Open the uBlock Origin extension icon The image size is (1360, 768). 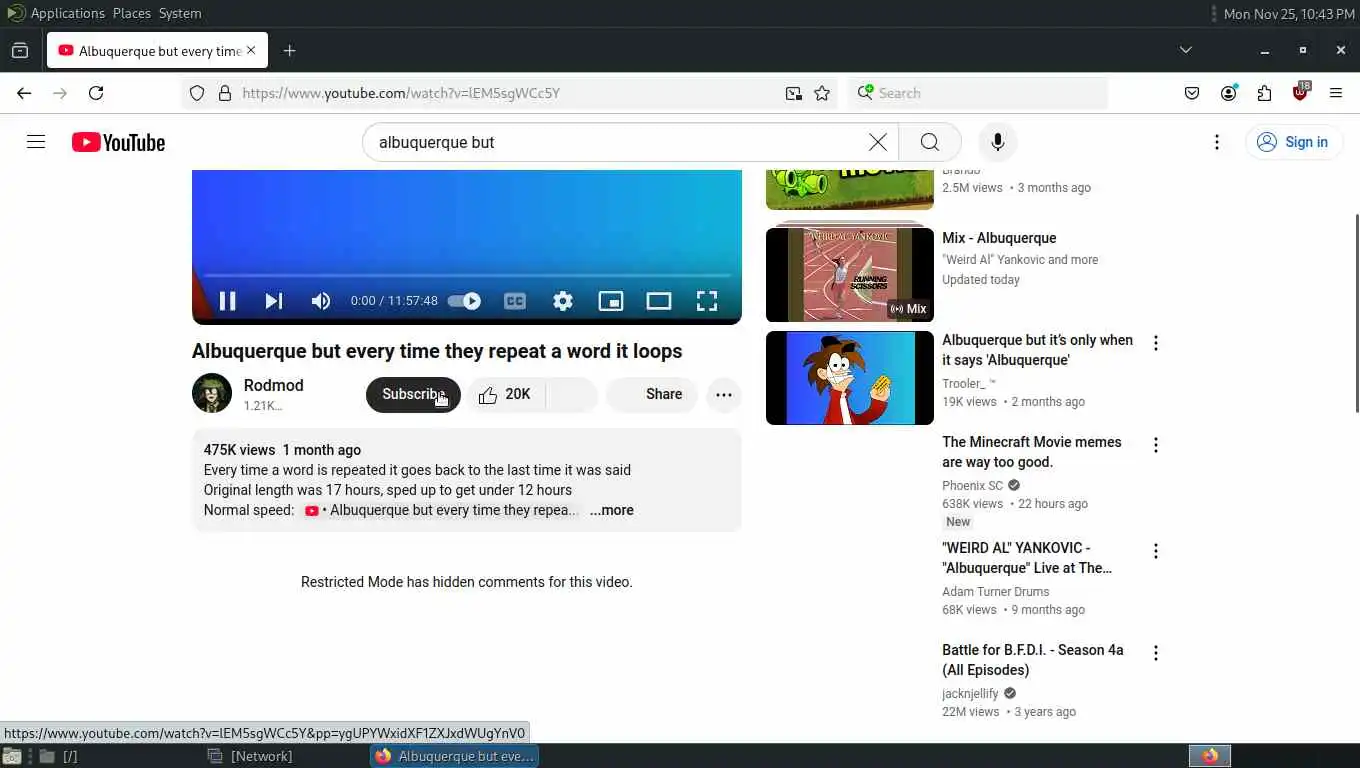click(1300, 91)
